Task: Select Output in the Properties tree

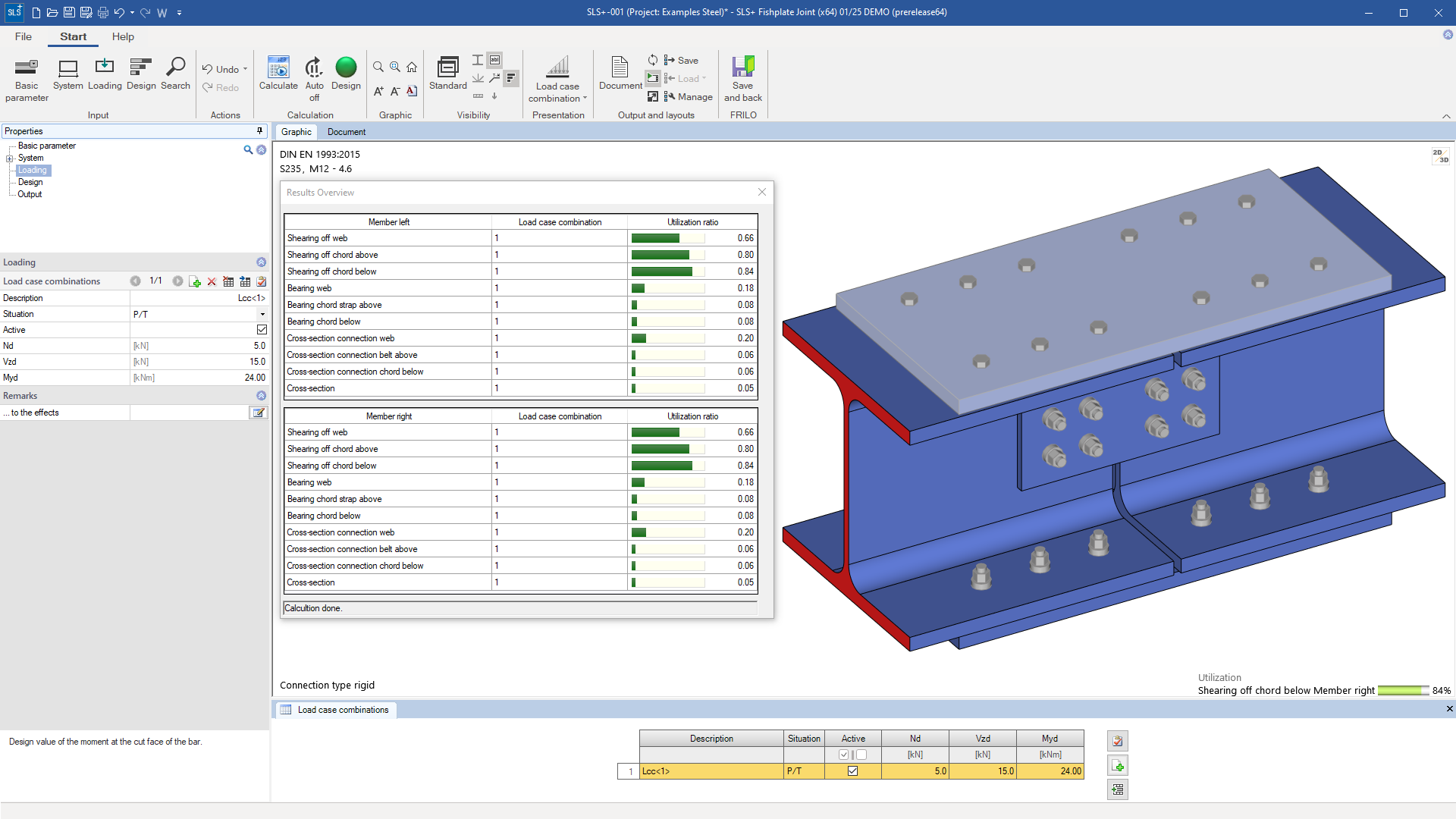Action: [x=30, y=194]
